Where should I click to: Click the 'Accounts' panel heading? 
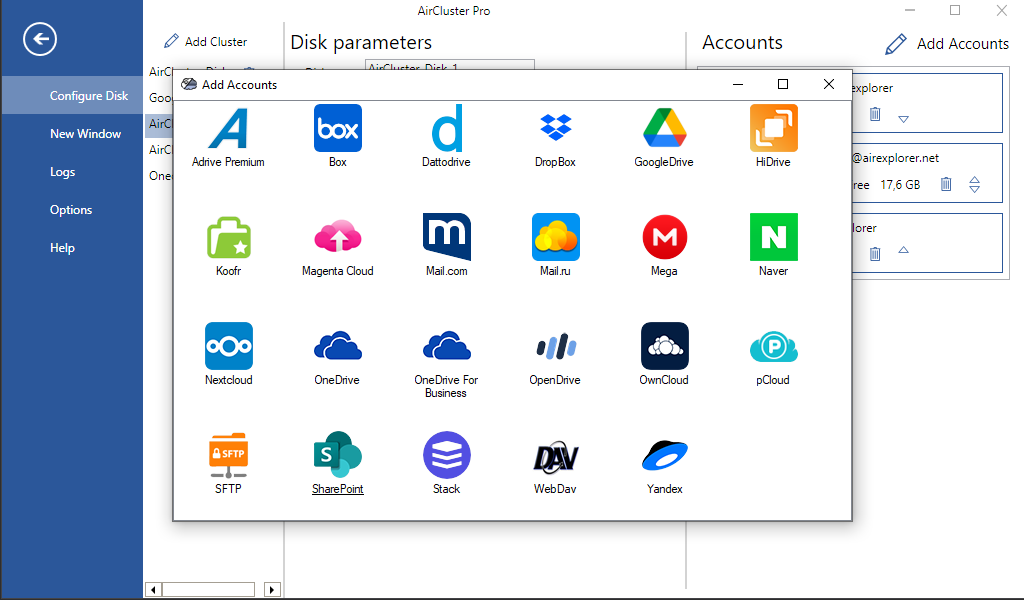click(x=743, y=42)
